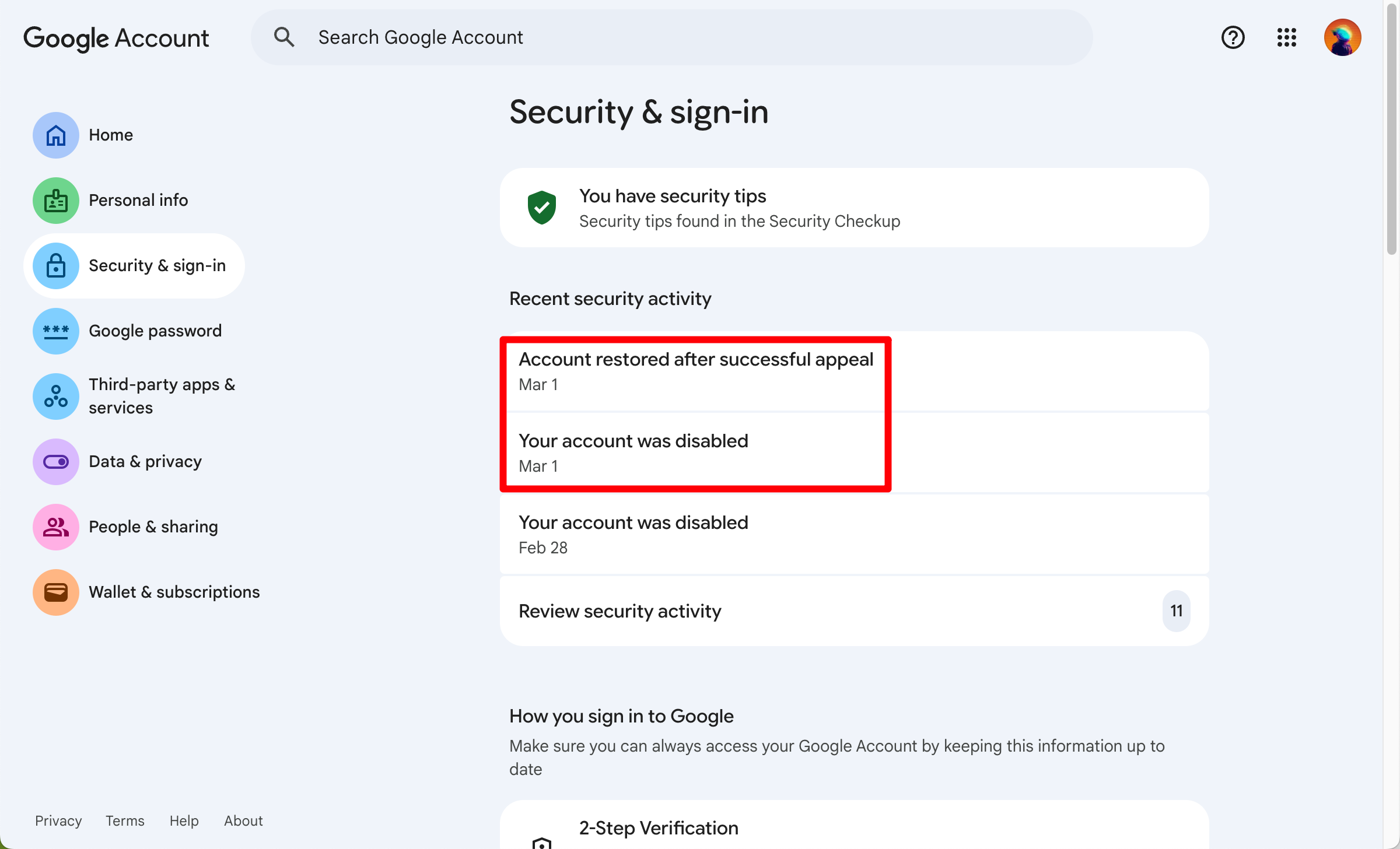Viewport: 1400px width, 849px height.
Task: Click the magnifying glass search icon
Action: point(284,37)
